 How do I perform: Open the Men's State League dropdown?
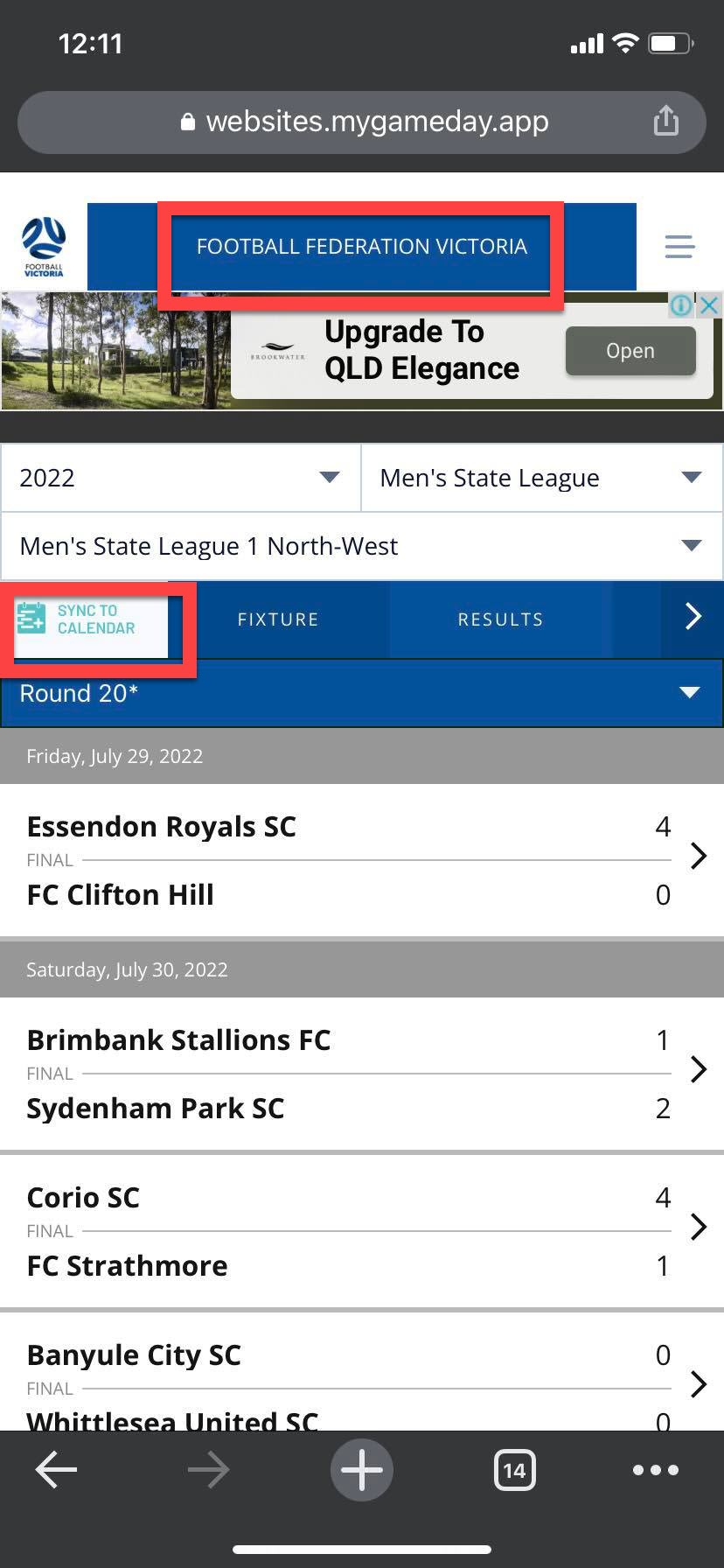(x=542, y=478)
